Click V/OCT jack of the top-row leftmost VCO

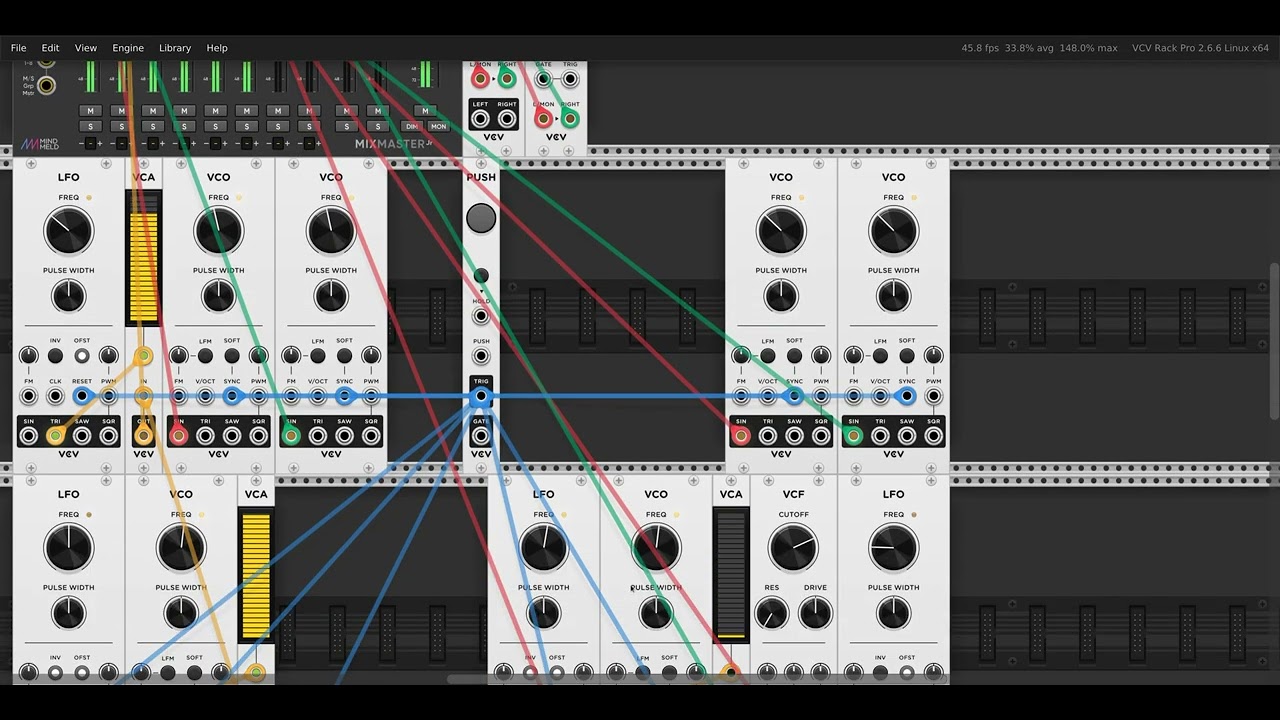[205, 396]
